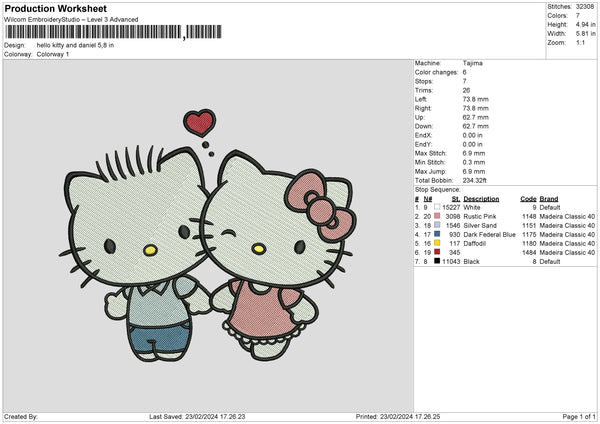Click the Height value '4.94 in'
This screenshot has width=600, height=424.
tap(585, 24)
